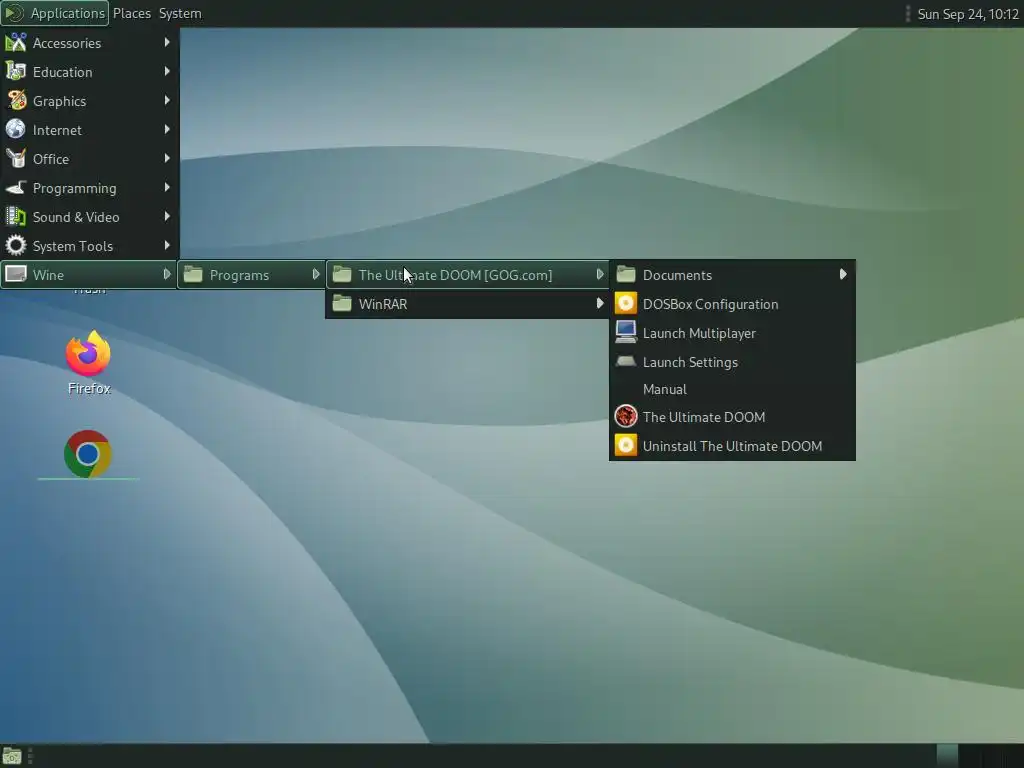Image resolution: width=1024 pixels, height=768 pixels.
Task: Expand the Education submenu arrow
Action: (167, 71)
